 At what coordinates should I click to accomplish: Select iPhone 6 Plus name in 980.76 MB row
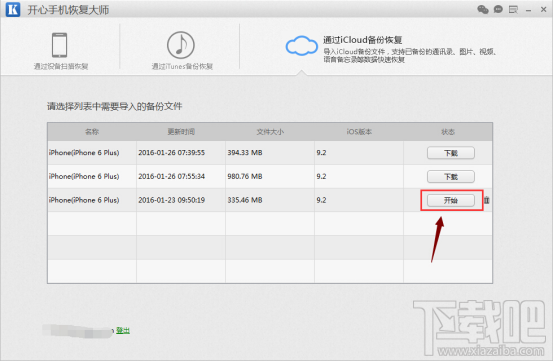click(x=84, y=176)
